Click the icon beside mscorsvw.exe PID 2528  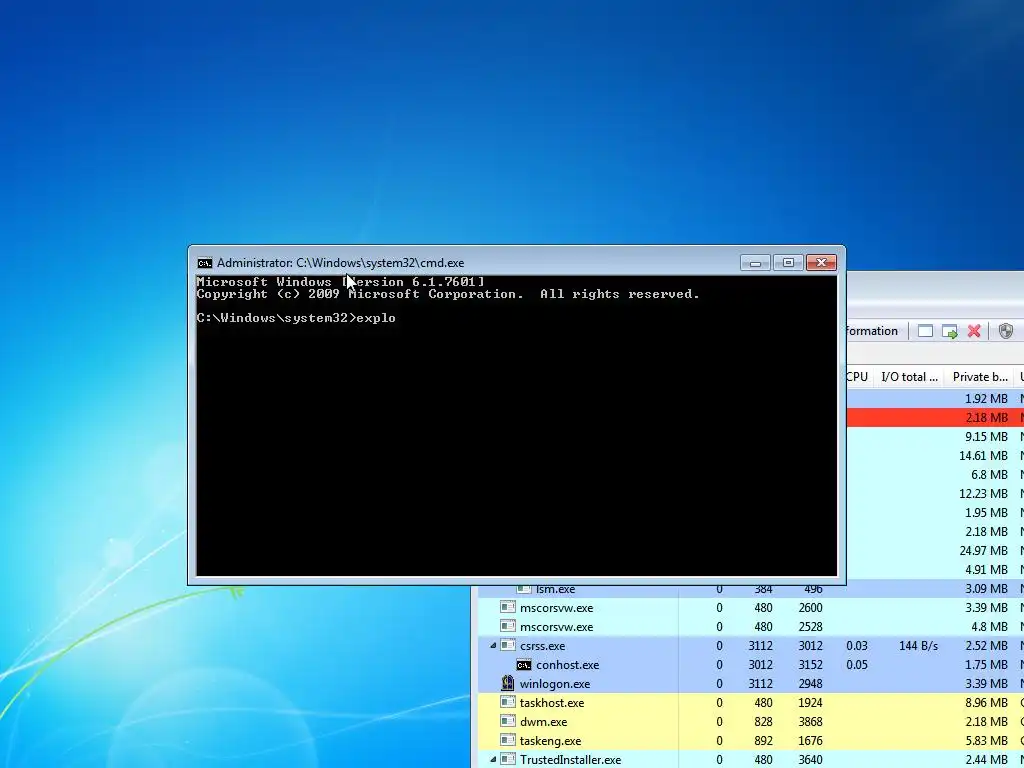pyautogui.click(x=507, y=626)
